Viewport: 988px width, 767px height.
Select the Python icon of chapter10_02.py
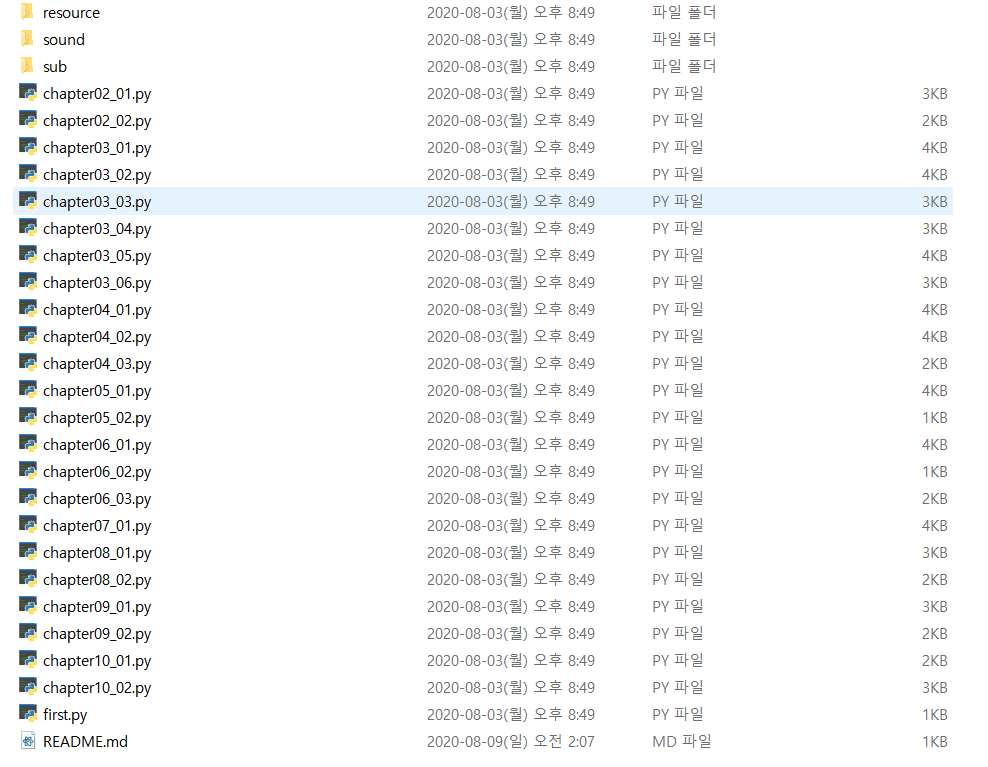point(28,686)
